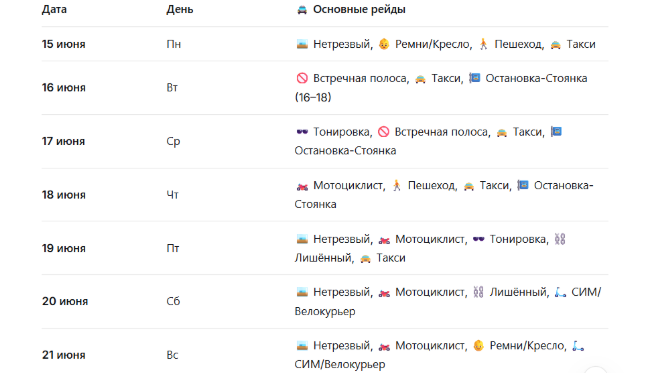
Task: Click the taxi icon in 18 июня row
Action: pos(469,186)
